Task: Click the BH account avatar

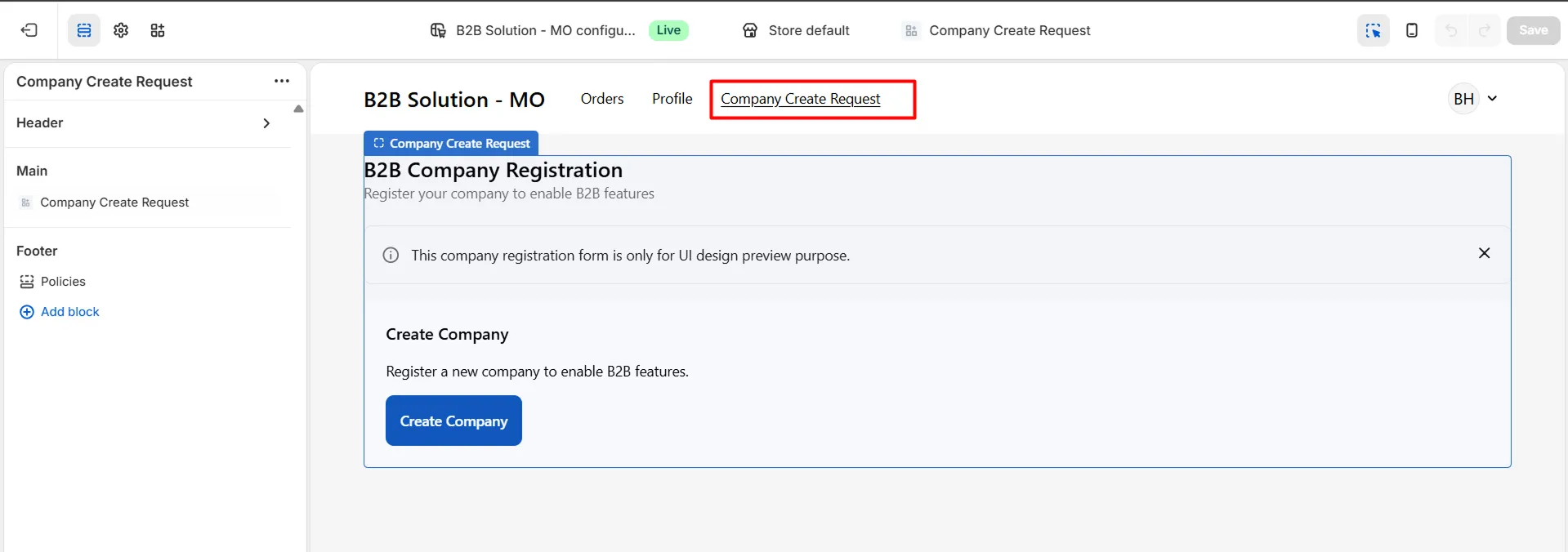Action: [1463, 99]
